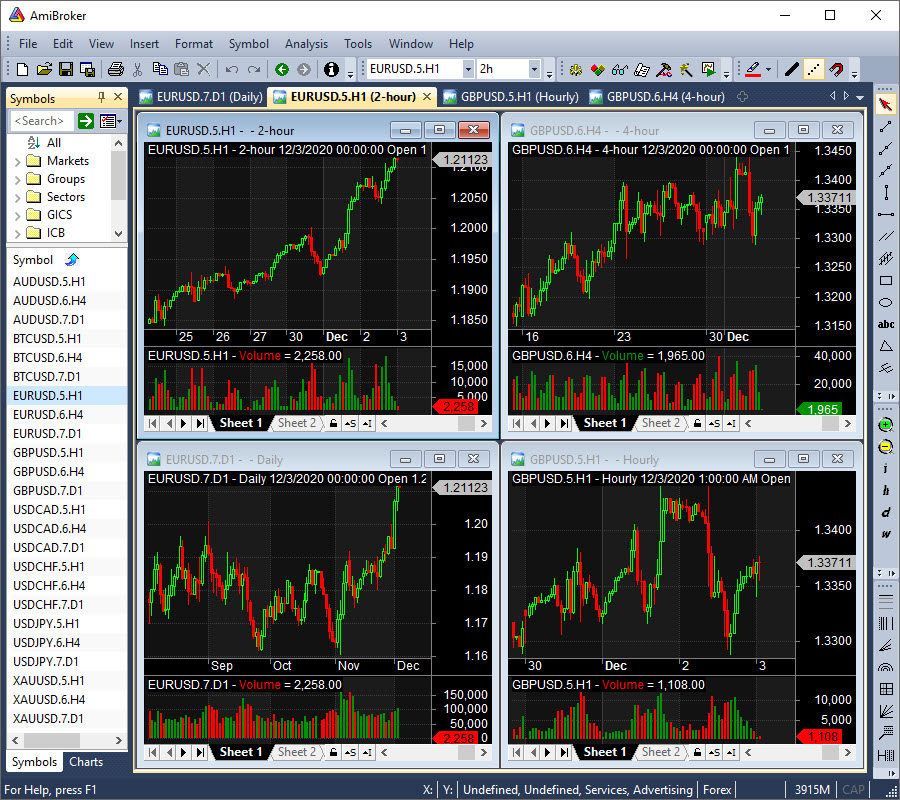Open the Tools menu
The height and width of the screenshot is (800, 900).
[x=358, y=44]
